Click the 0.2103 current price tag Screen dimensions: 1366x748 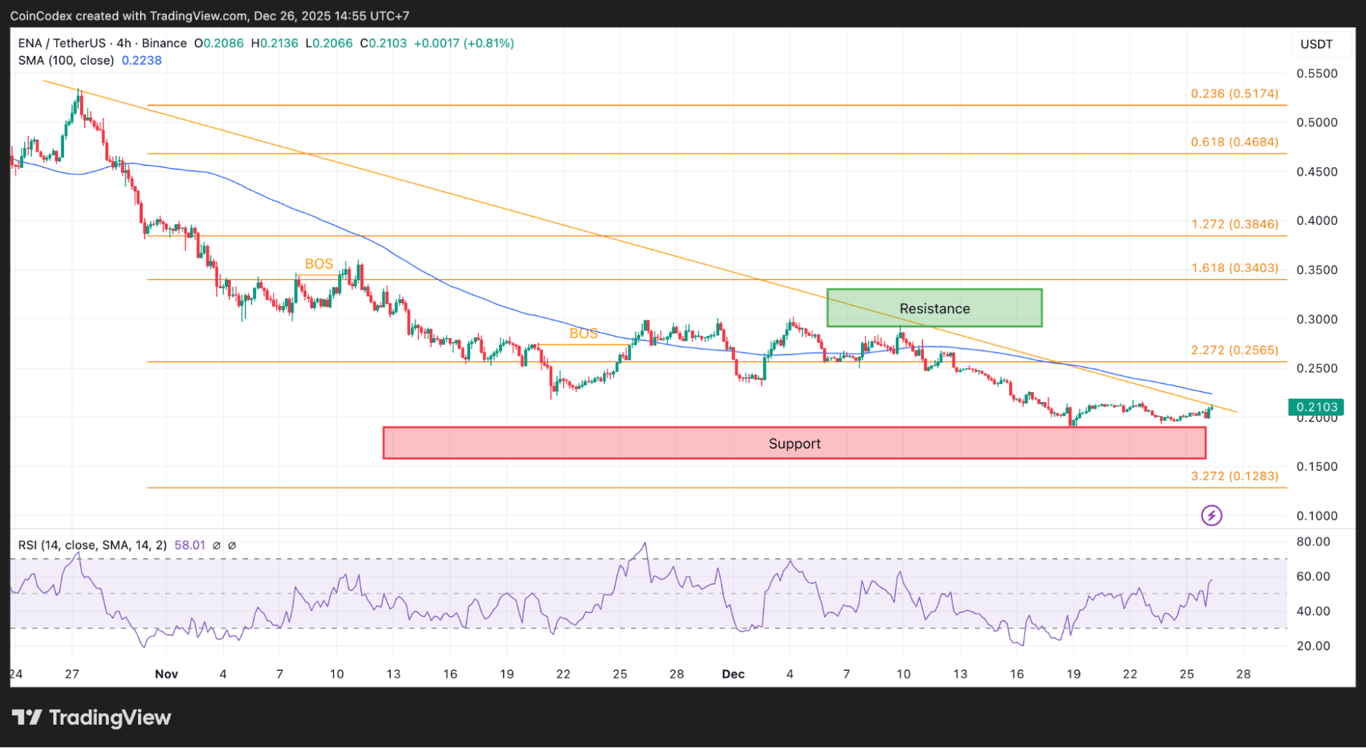[x=1317, y=407]
